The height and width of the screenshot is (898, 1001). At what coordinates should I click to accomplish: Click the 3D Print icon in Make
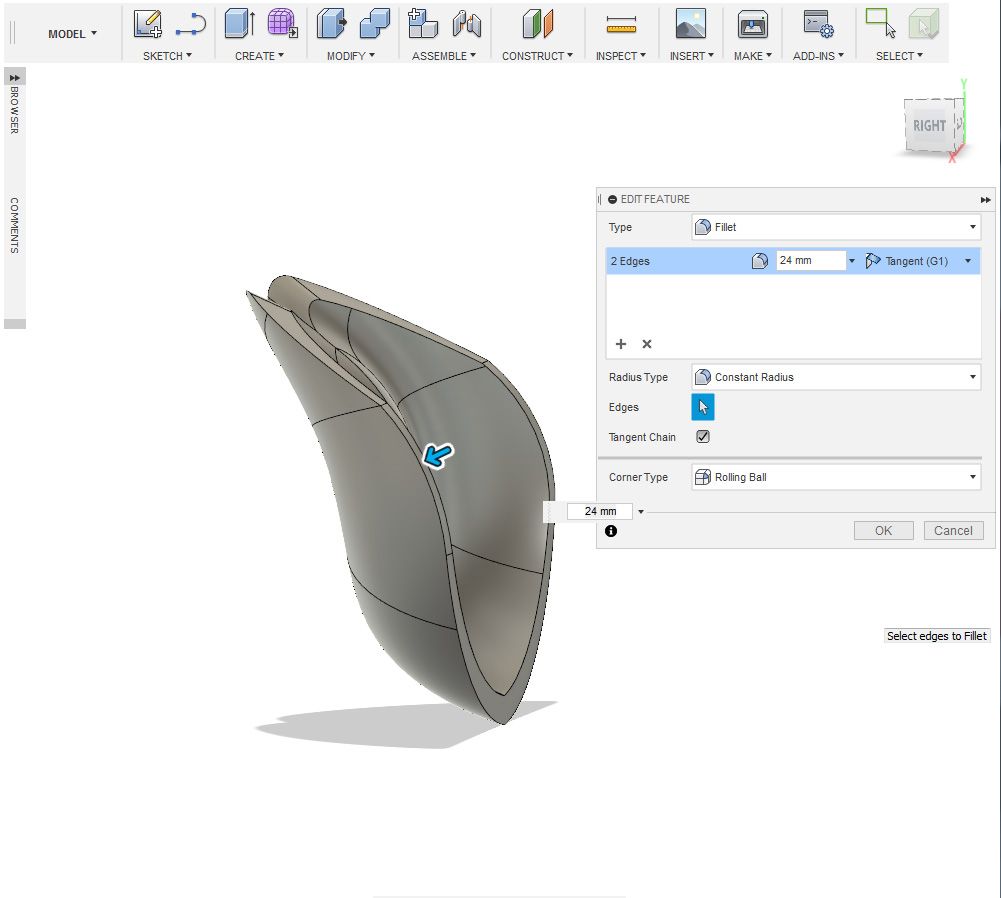752,24
